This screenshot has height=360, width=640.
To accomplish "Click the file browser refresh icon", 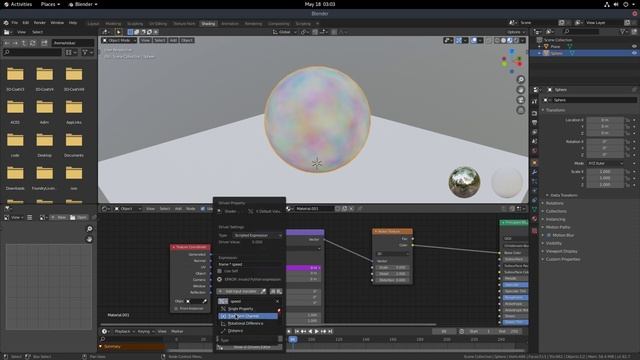I will pyautogui.click(x=33, y=43).
